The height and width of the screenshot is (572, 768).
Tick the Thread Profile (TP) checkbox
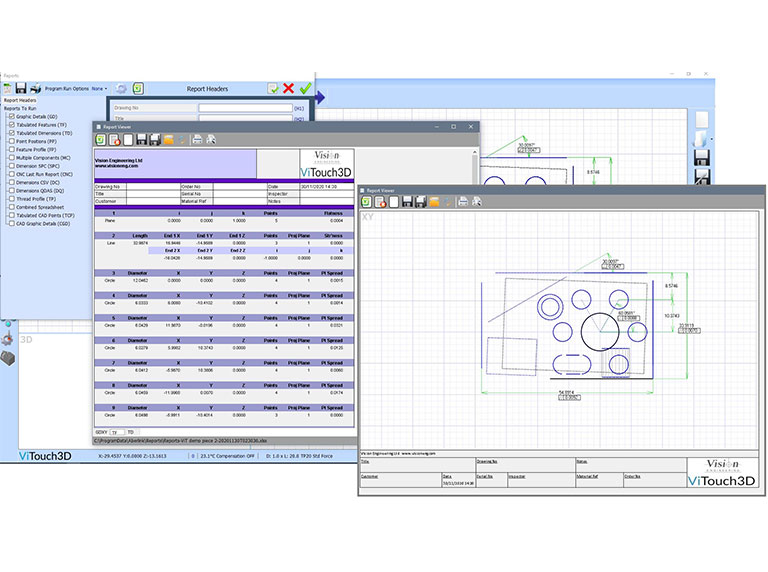click(11, 199)
